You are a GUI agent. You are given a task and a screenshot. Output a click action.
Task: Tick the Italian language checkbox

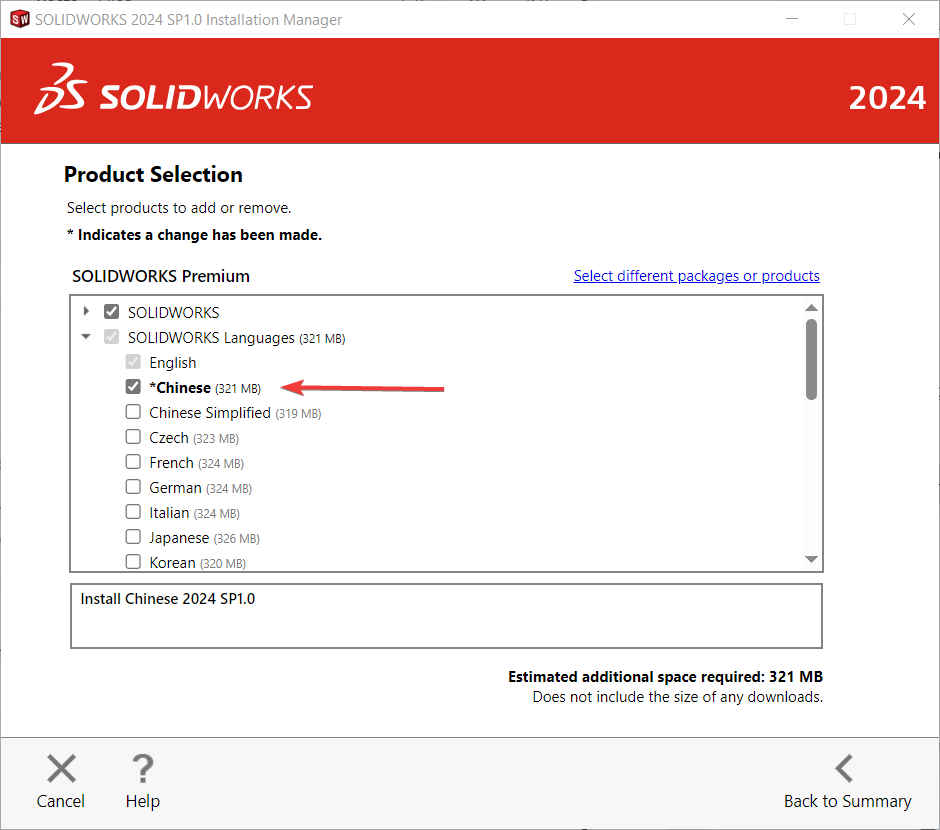click(x=133, y=512)
